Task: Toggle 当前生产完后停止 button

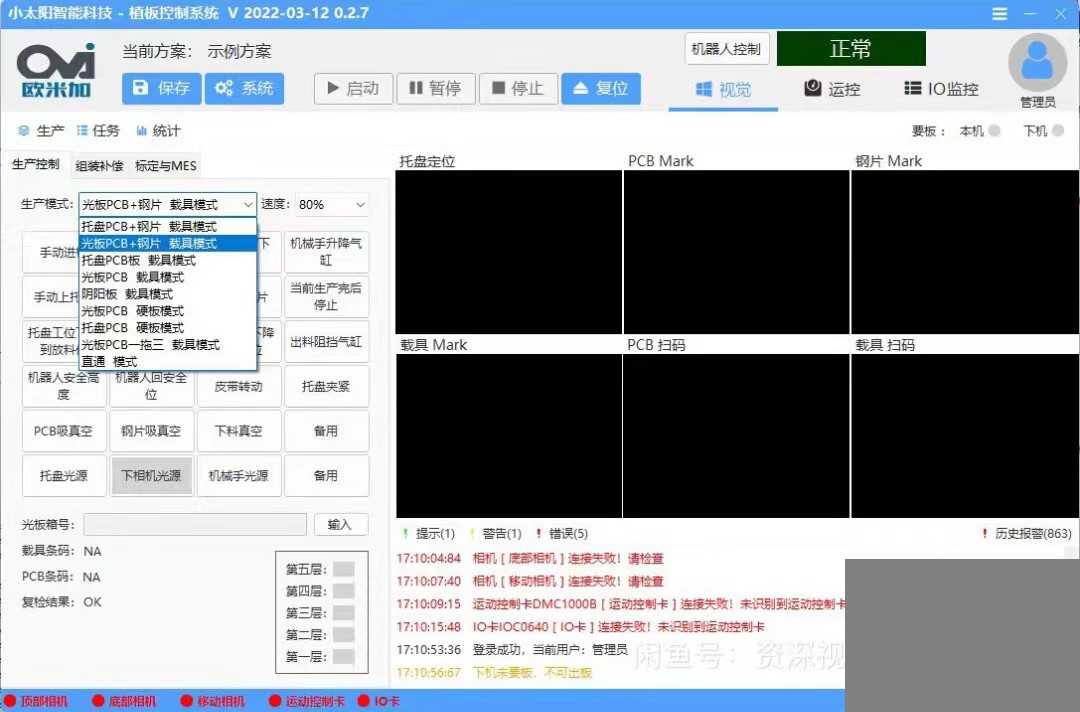Action: tap(326, 297)
